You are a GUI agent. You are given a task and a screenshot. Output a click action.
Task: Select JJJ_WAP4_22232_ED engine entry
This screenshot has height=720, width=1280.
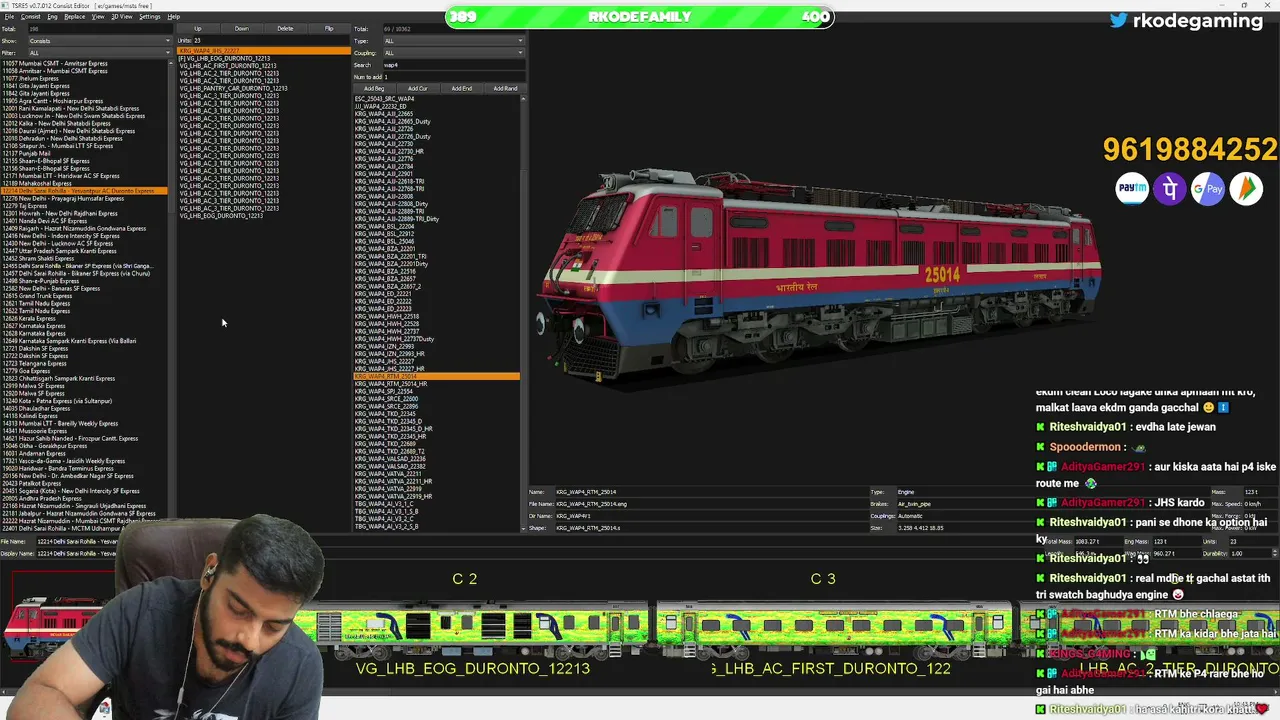[381, 107]
